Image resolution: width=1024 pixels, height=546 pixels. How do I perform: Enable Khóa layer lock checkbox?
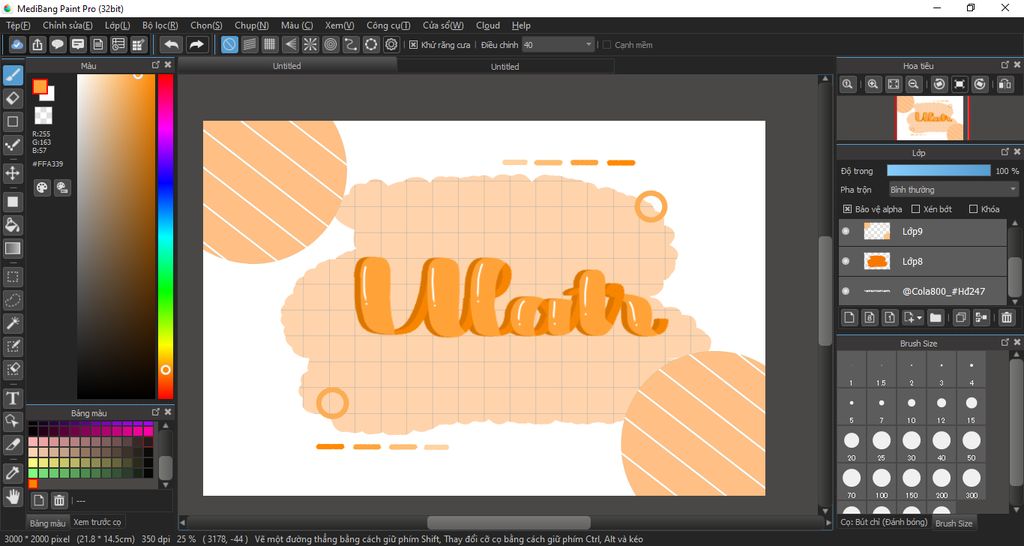pos(973,209)
